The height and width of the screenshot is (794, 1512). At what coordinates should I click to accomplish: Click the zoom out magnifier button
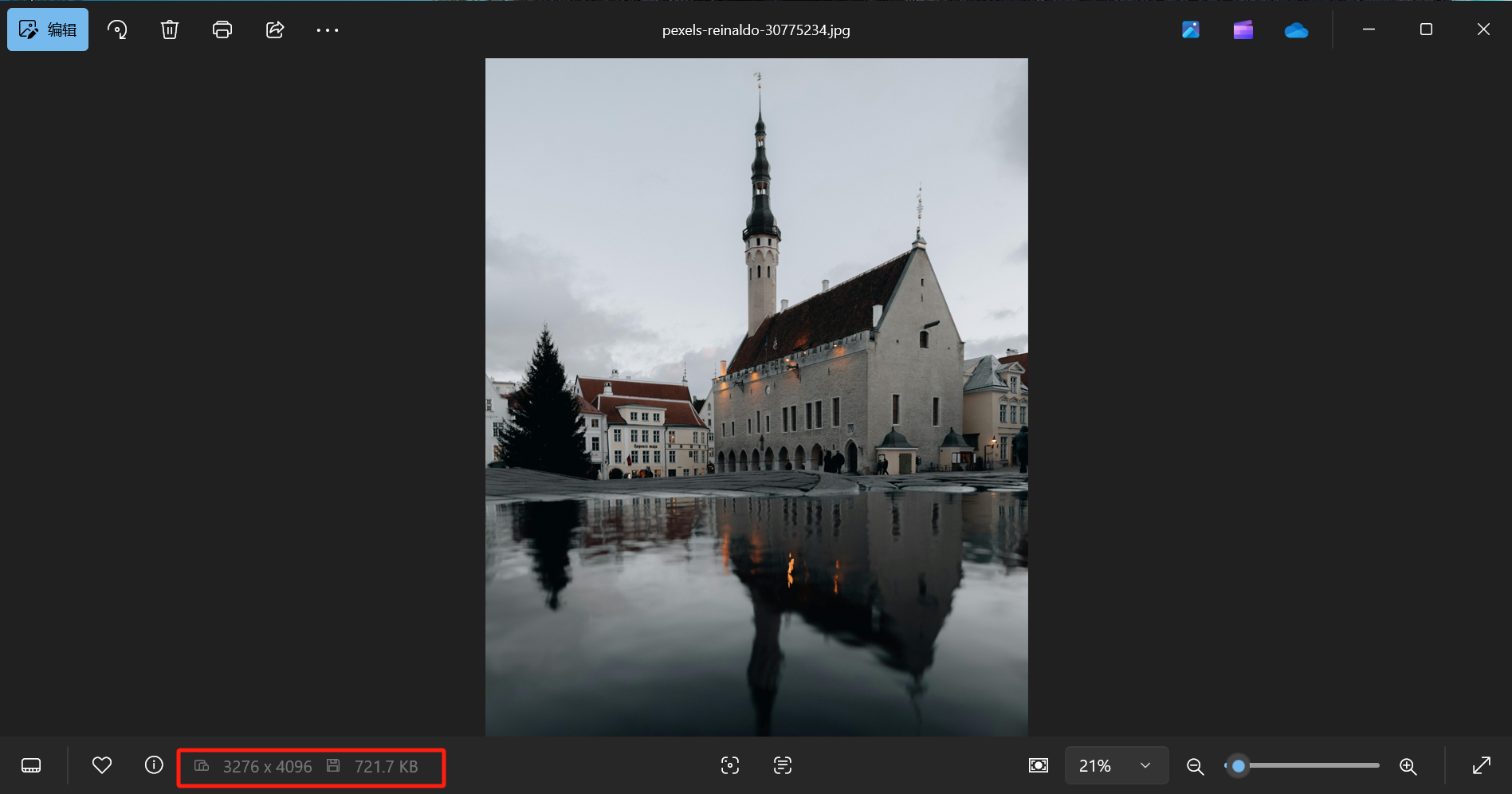coord(1195,766)
